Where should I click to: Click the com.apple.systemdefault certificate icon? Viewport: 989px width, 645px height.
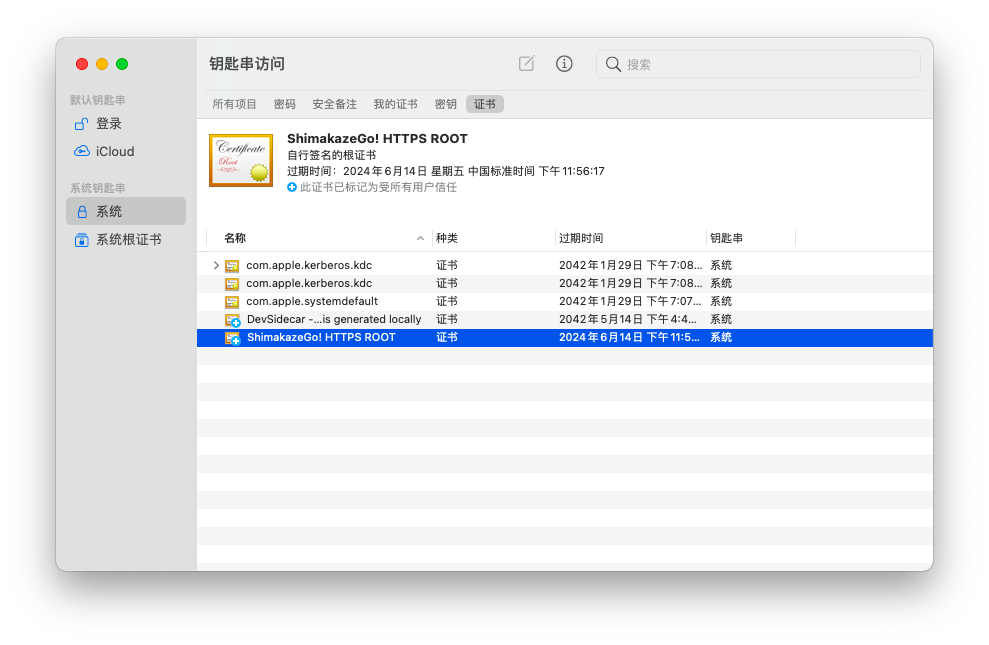(232, 302)
